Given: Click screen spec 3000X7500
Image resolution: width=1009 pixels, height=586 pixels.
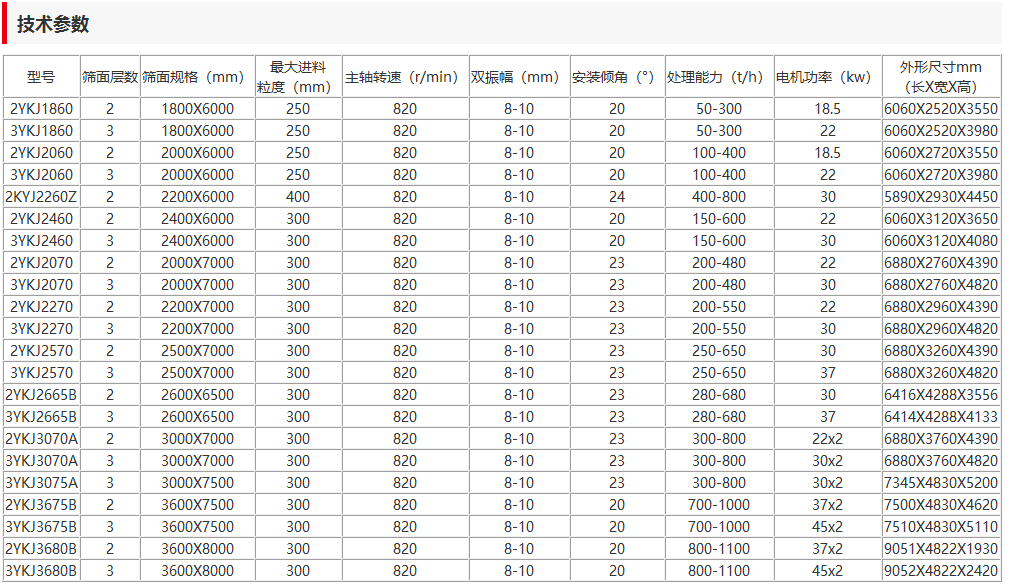Looking at the screenshot, I should (198, 482).
